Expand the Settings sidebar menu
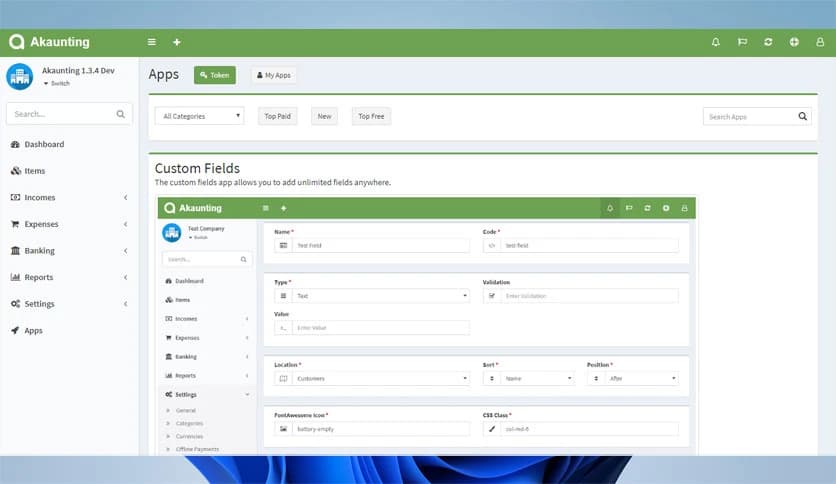The image size is (836, 484). [x=69, y=304]
